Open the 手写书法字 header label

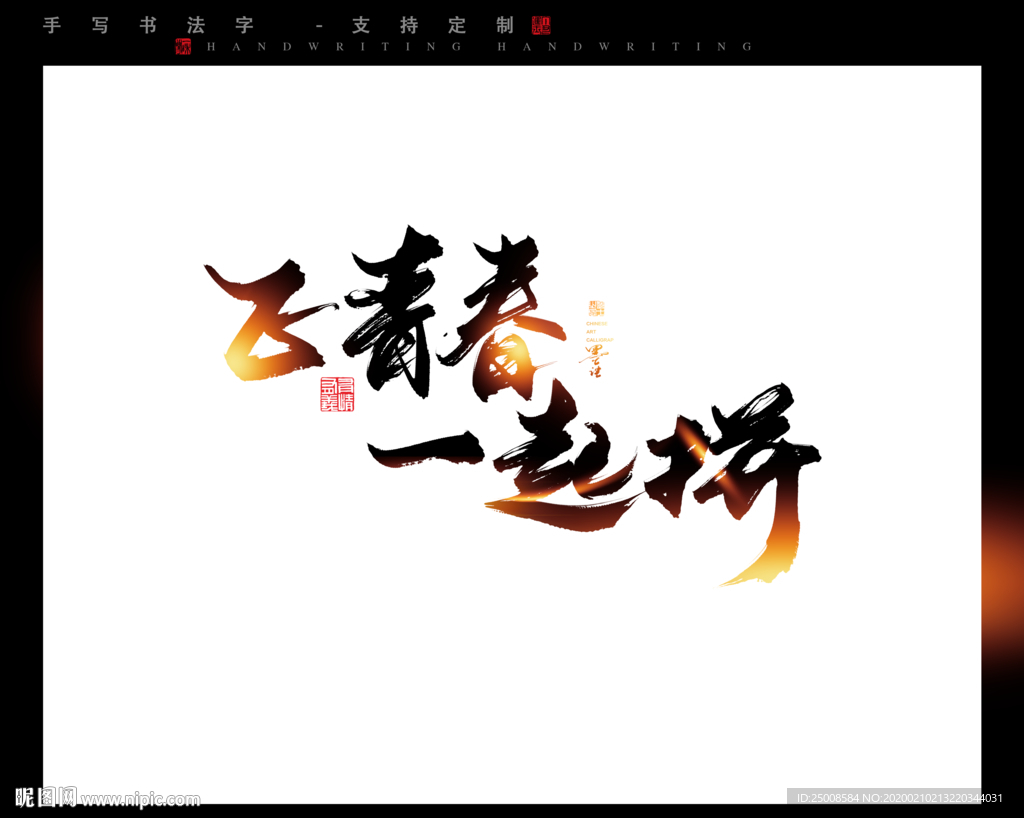(150, 25)
